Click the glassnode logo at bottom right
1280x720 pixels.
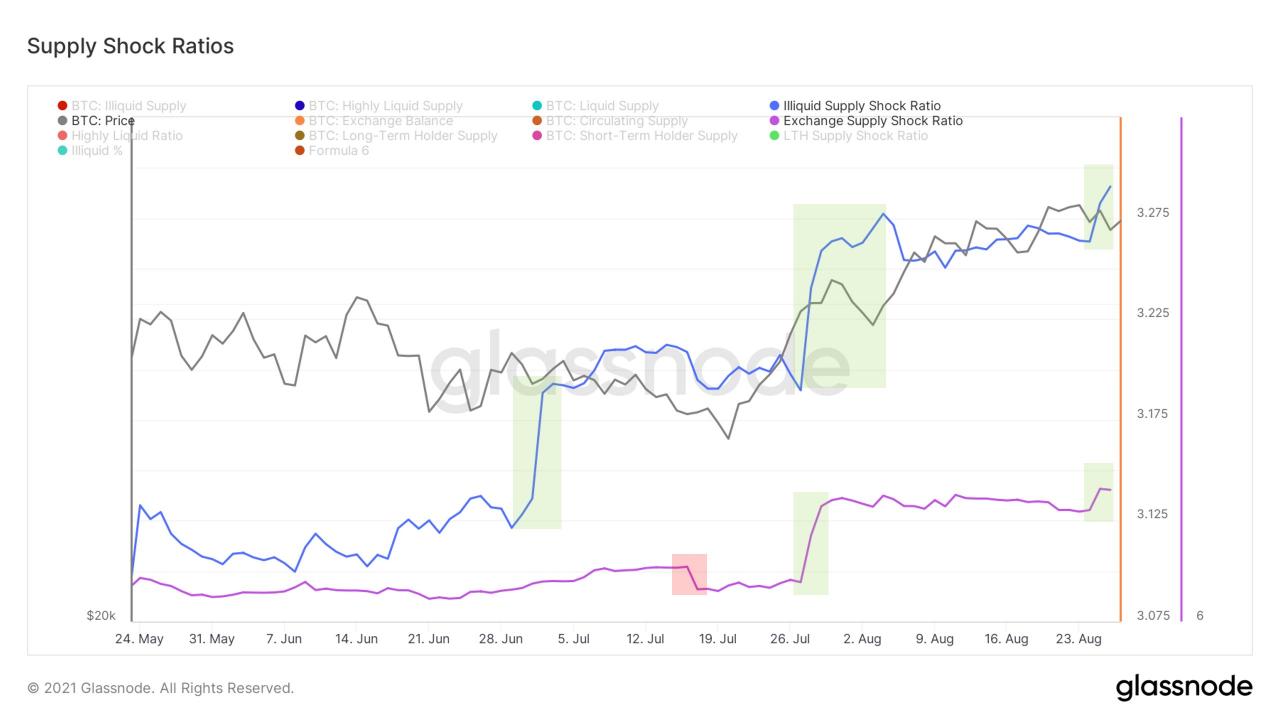point(1183,688)
